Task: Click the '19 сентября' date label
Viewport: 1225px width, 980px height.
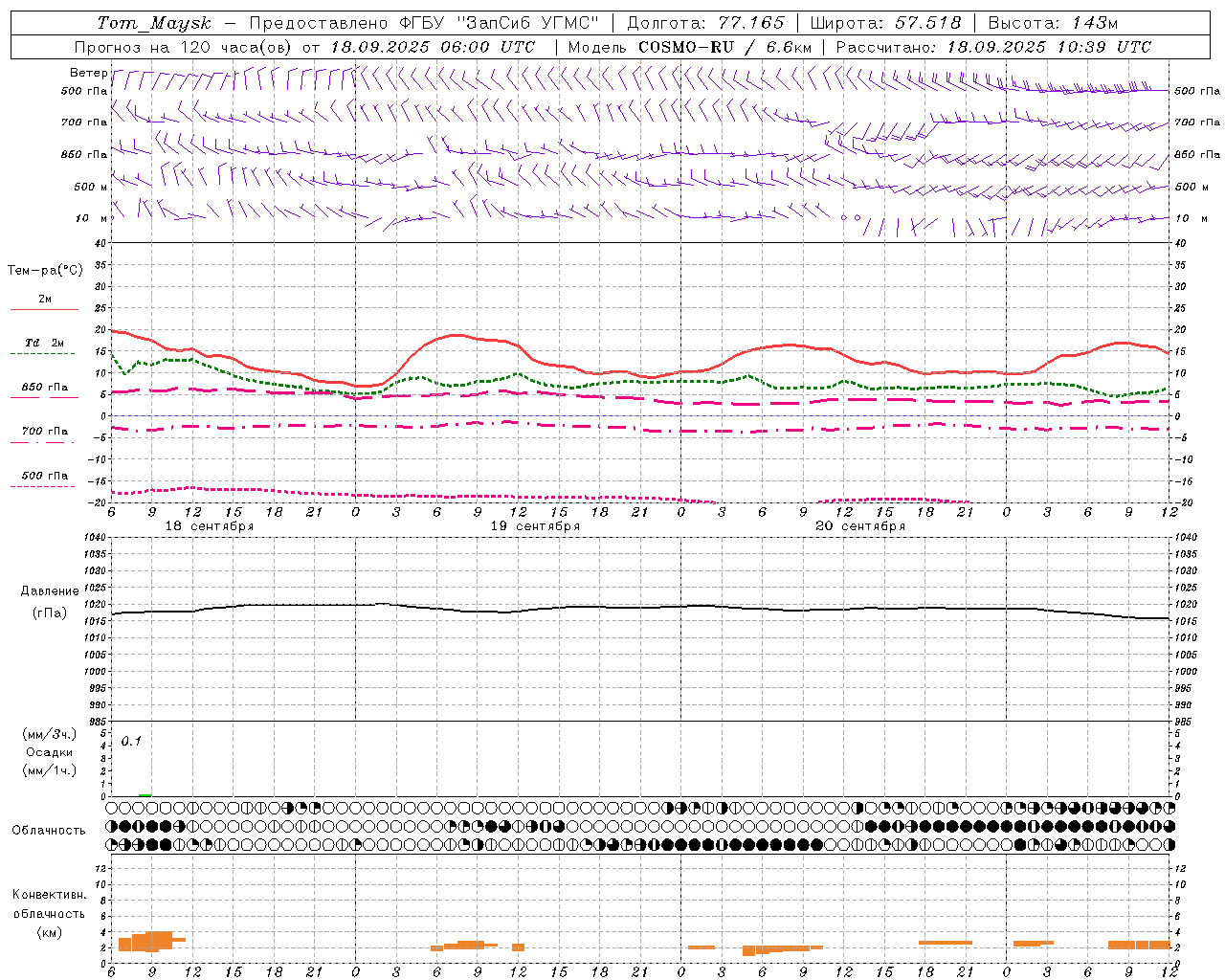Action: pos(535,526)
